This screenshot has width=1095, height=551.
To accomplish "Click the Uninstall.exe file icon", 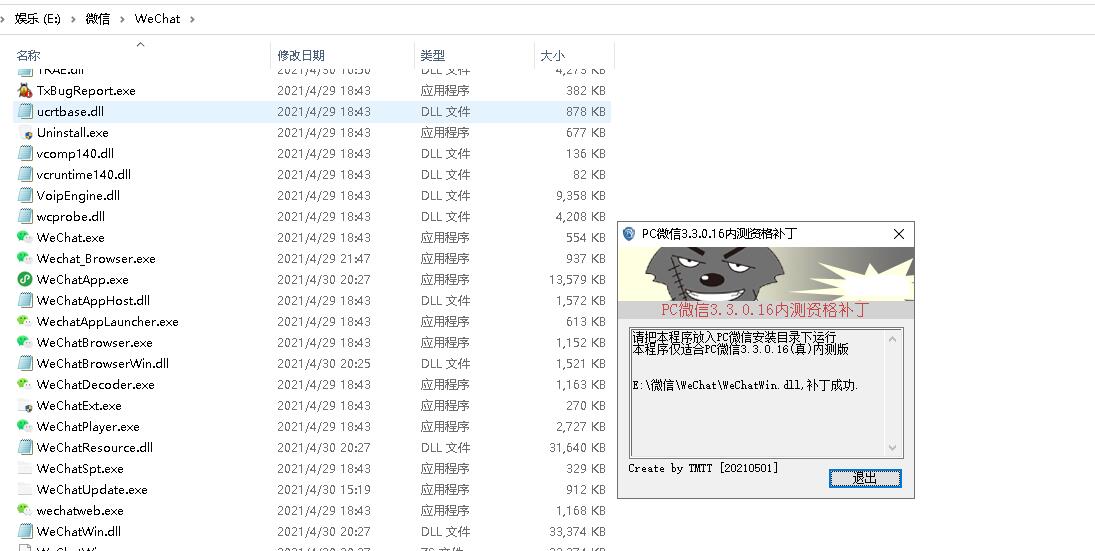I will click(x=25, y=133).
